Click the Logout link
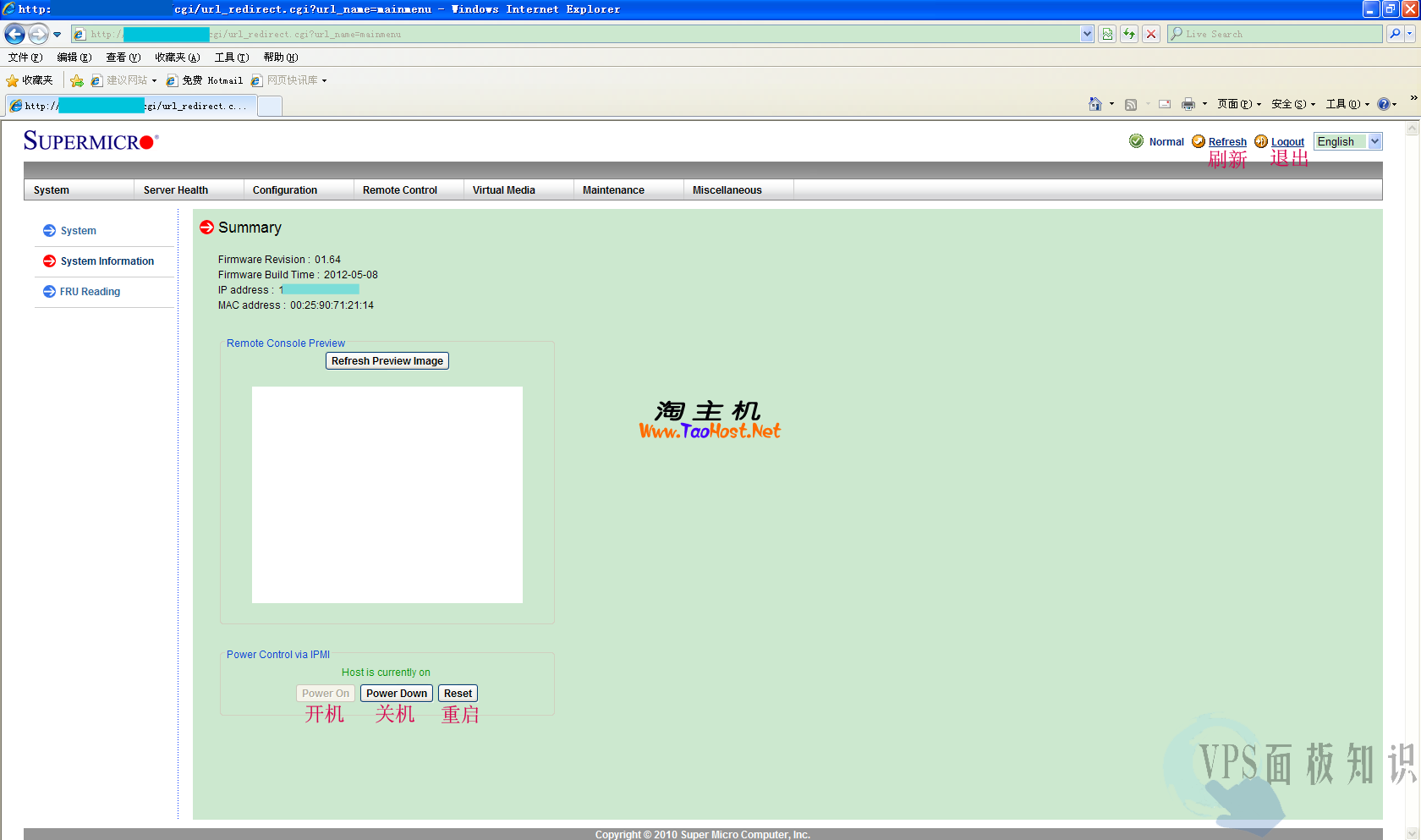This screenshot has width=1421, height=840. click(x=1287, y=142)
